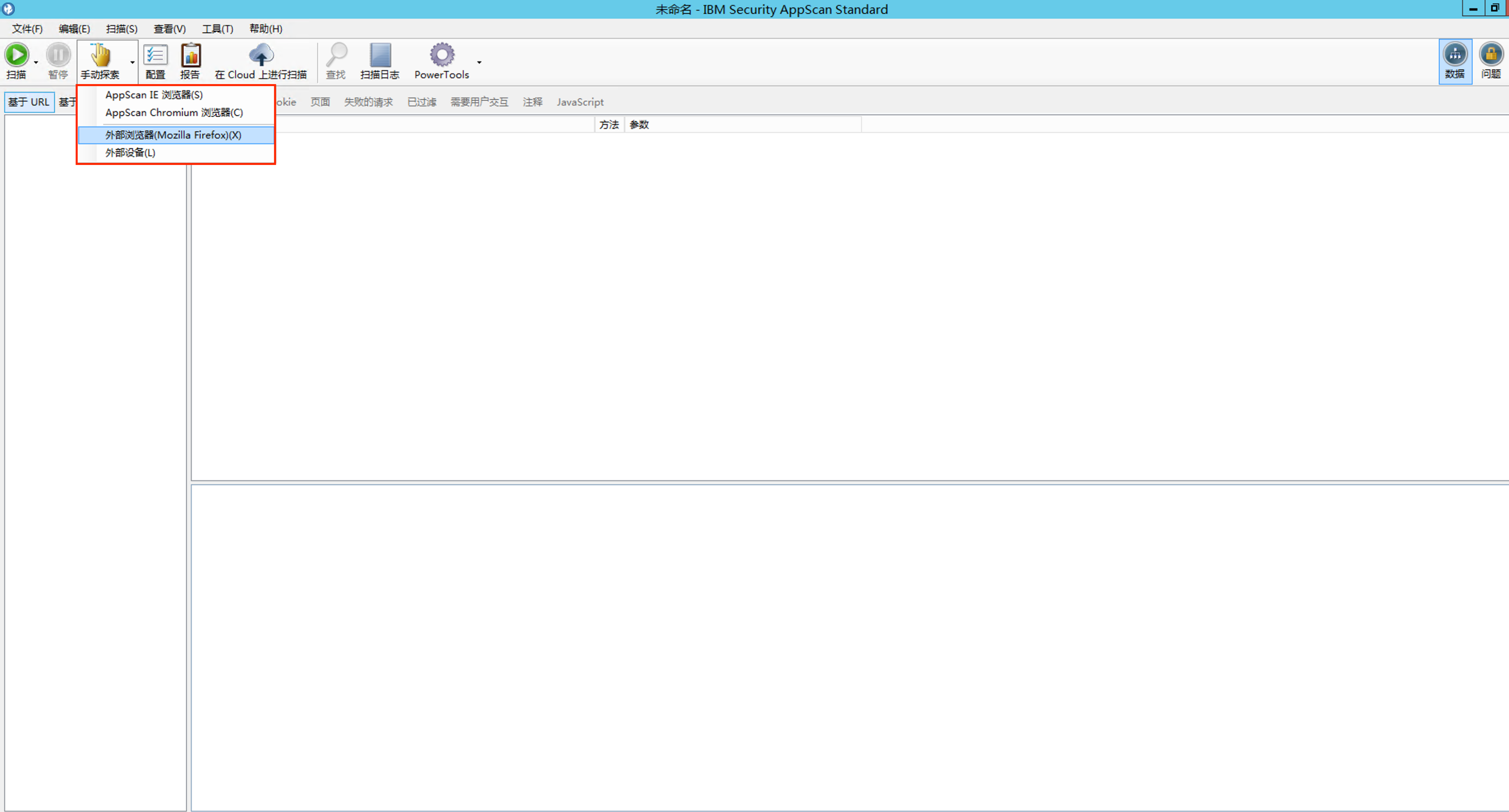Open the Report (报告) clipboard icon

coord(190,55)
